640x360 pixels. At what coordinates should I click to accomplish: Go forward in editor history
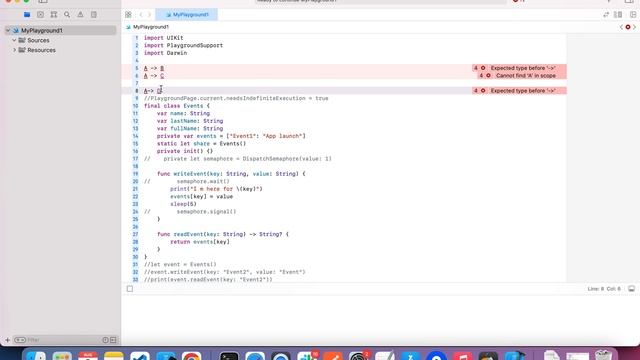point(149,15)
